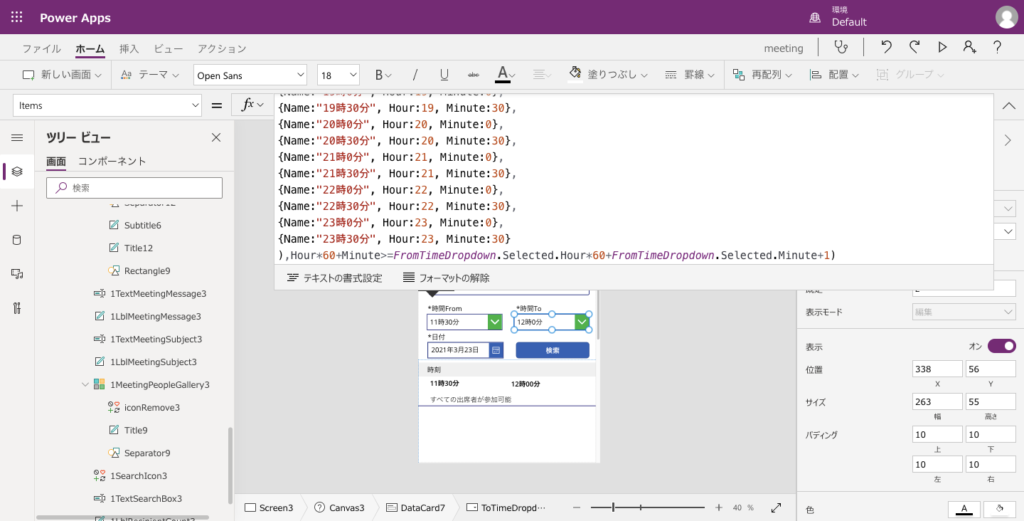Click Format text button
Viewport: 1024px width, 521px height.
tap(334, 277)
